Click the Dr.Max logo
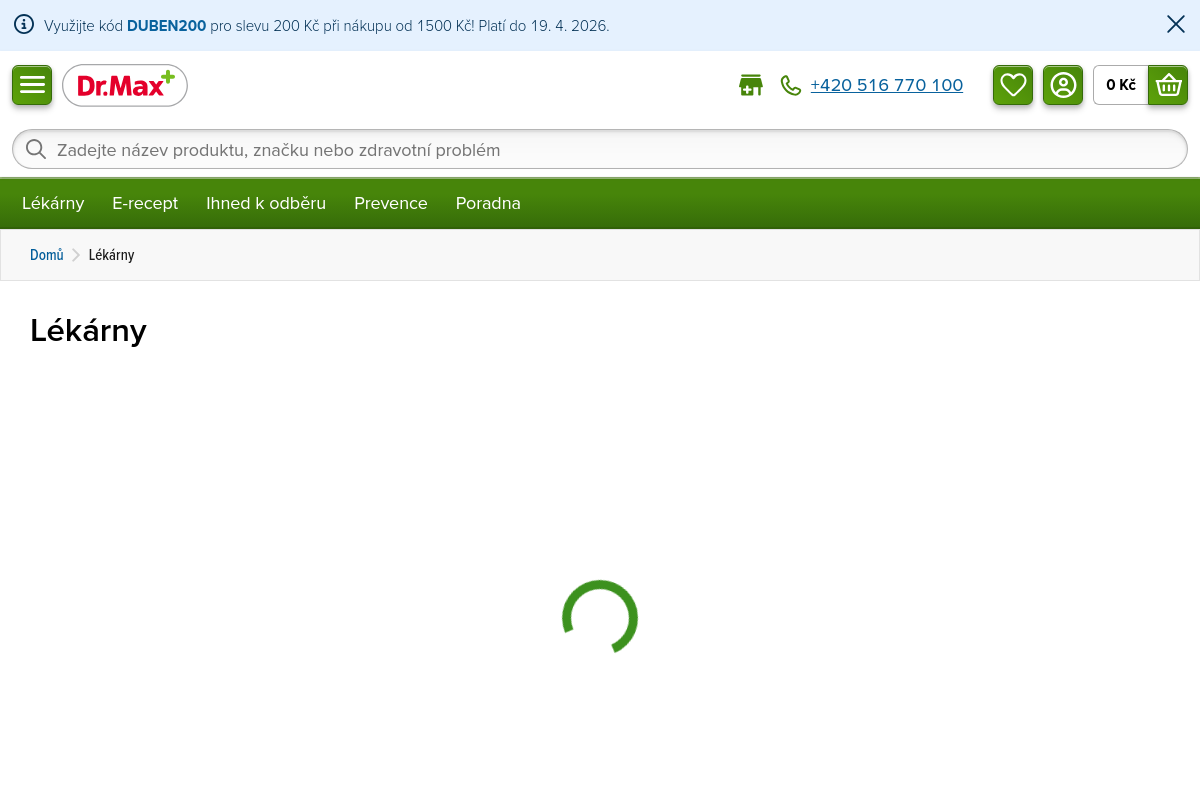Image resolution: width=1200 pixels, height=800 pixels. (x=125, y=86)
